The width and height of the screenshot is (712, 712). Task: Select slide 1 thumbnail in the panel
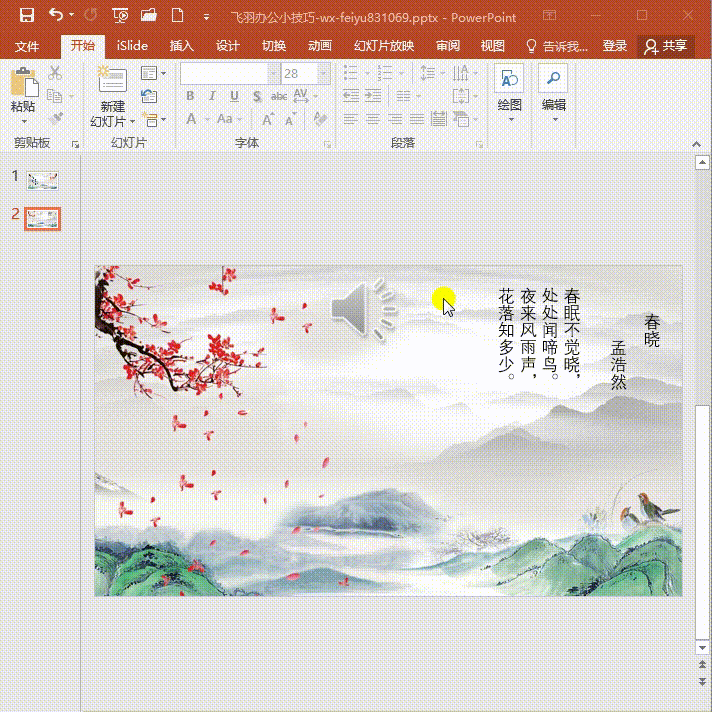coord(43,180)
